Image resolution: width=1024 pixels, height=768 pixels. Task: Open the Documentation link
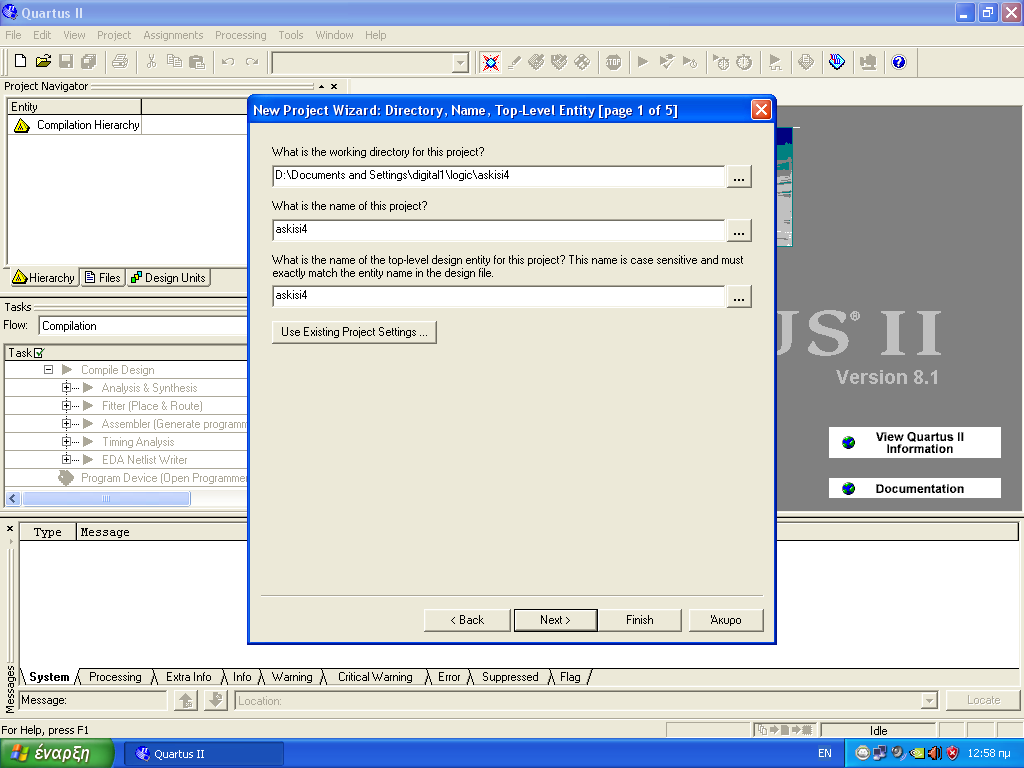914,488
